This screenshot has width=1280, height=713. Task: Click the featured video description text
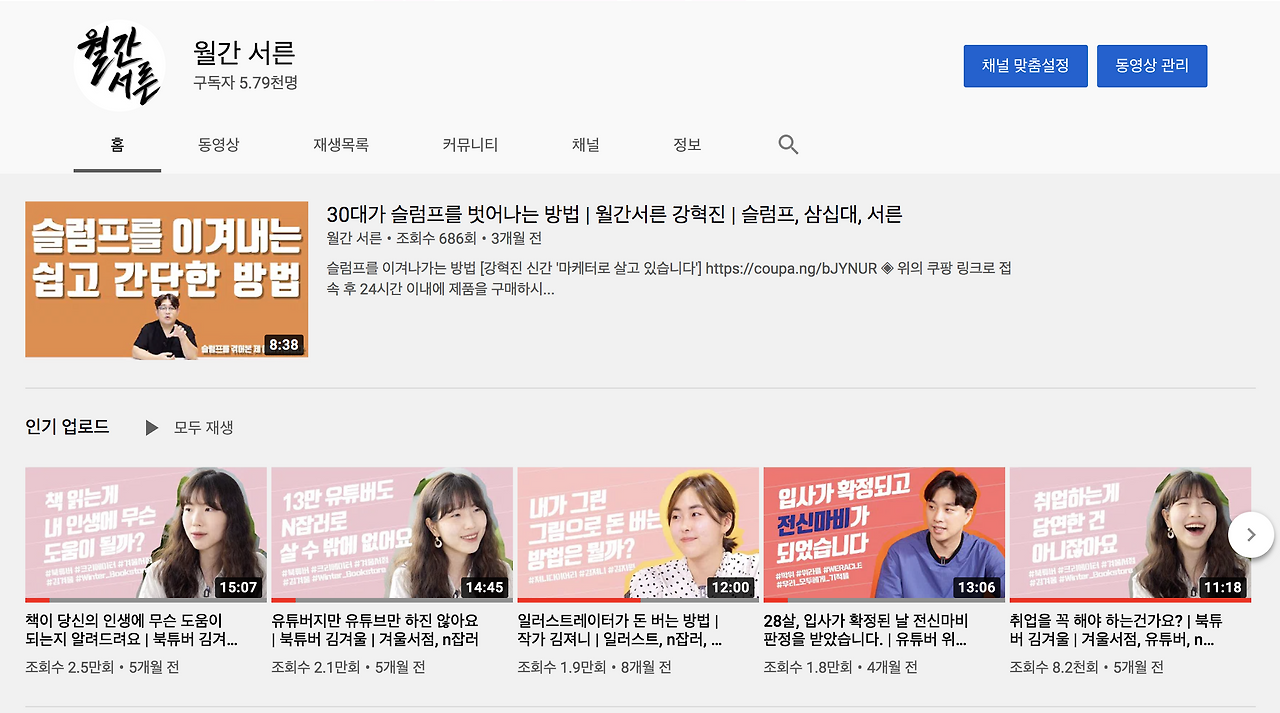pos(669,279)
